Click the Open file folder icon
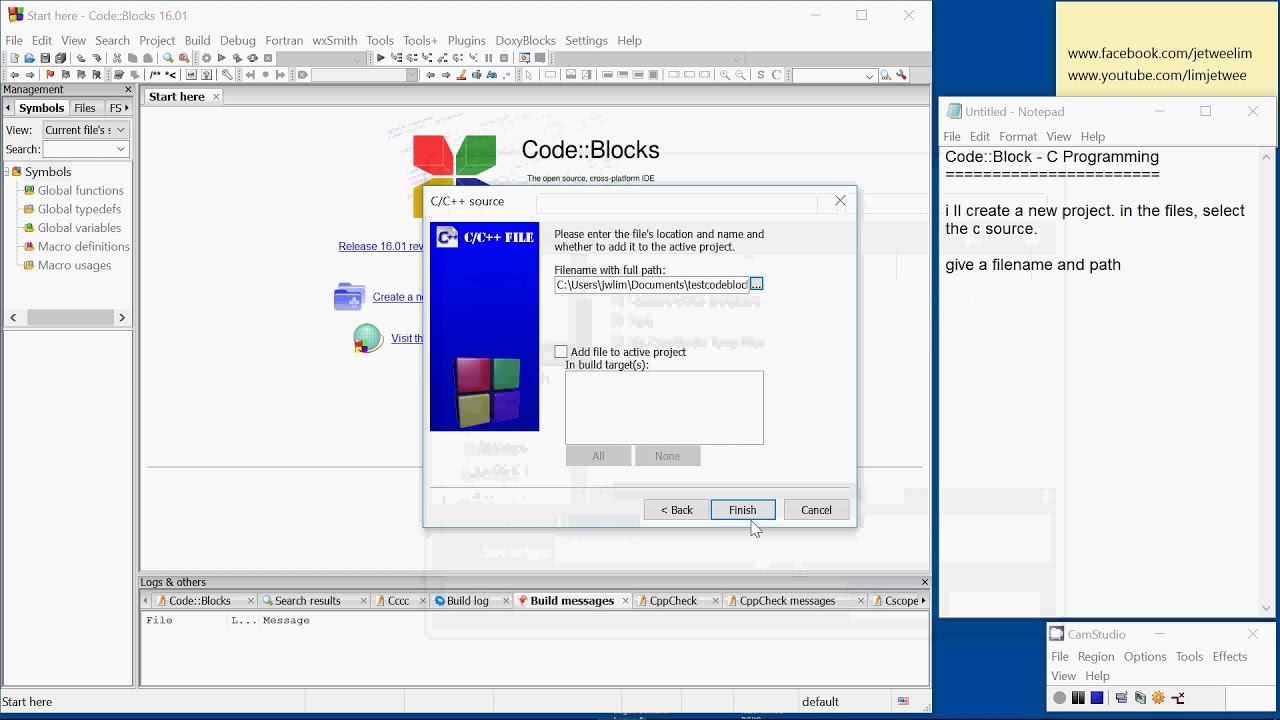The height and width of the screenshot is (720, 1280). tap(30, 58)
